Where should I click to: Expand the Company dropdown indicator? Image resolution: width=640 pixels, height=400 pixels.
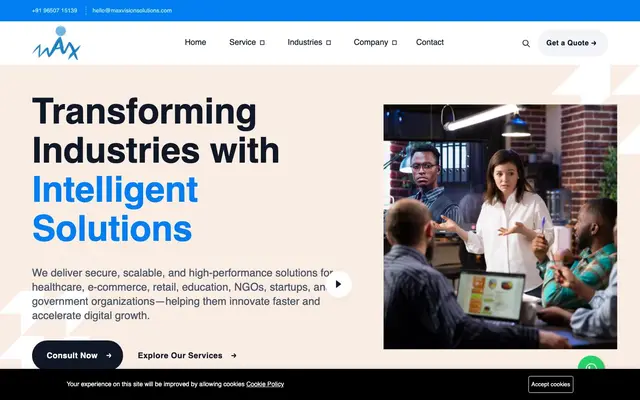tap(394, 42)
